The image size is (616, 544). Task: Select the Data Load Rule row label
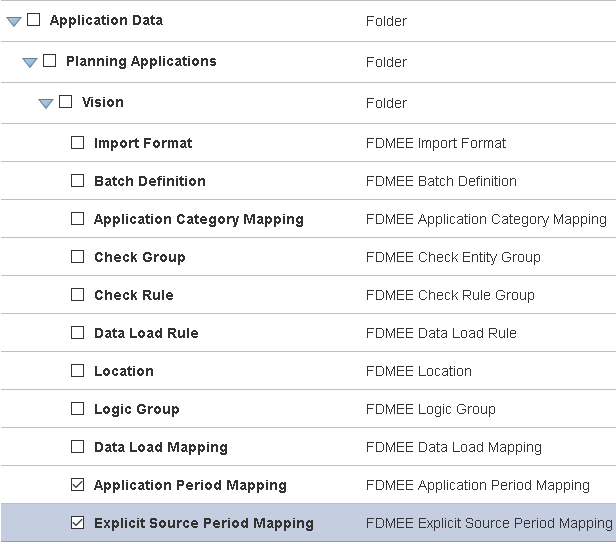(146, 333)
